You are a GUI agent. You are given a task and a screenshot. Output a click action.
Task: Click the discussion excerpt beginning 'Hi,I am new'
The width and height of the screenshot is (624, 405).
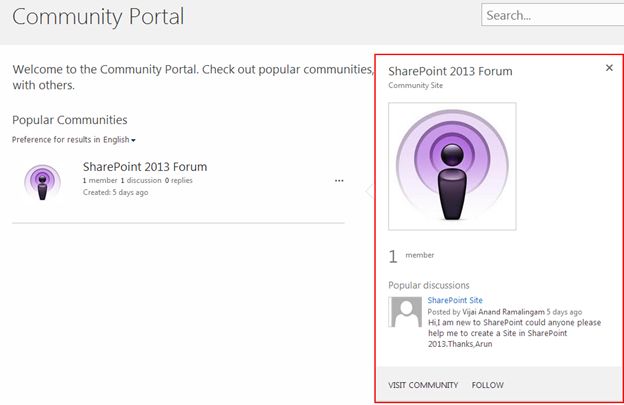point(515,333)
